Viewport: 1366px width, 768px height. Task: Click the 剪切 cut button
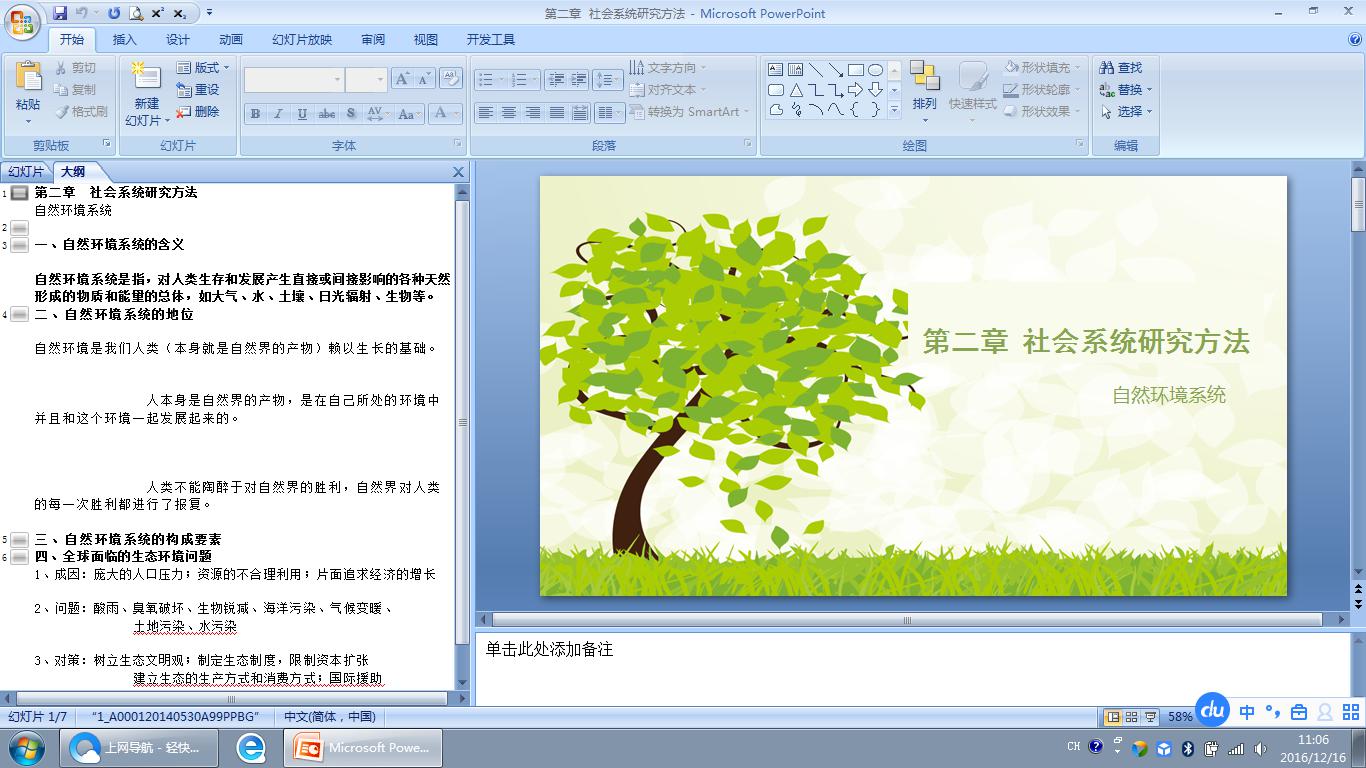coord(76,68)
